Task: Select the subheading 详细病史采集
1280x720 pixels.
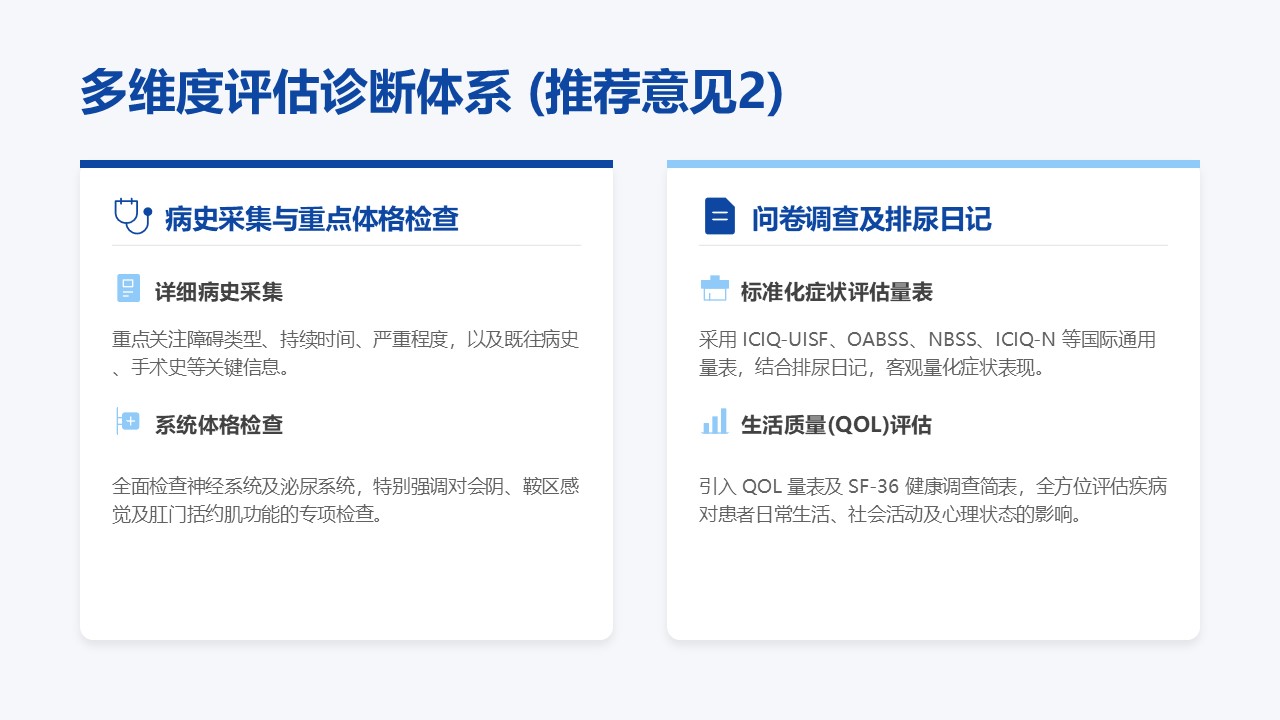Action: [x=219, y=292]
